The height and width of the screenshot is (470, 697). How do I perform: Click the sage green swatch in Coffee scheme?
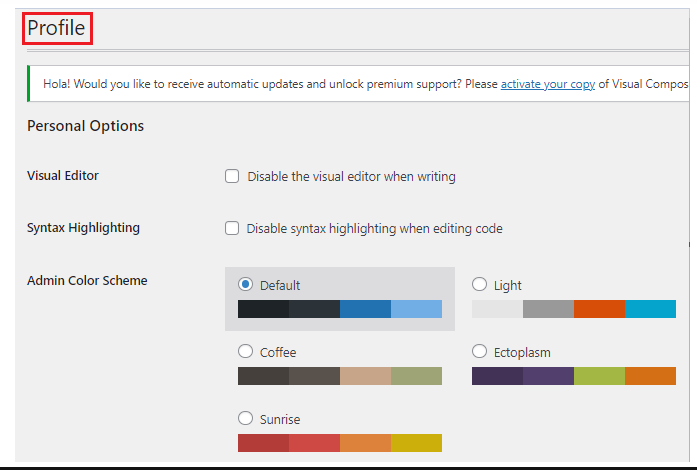click(417, 376)
